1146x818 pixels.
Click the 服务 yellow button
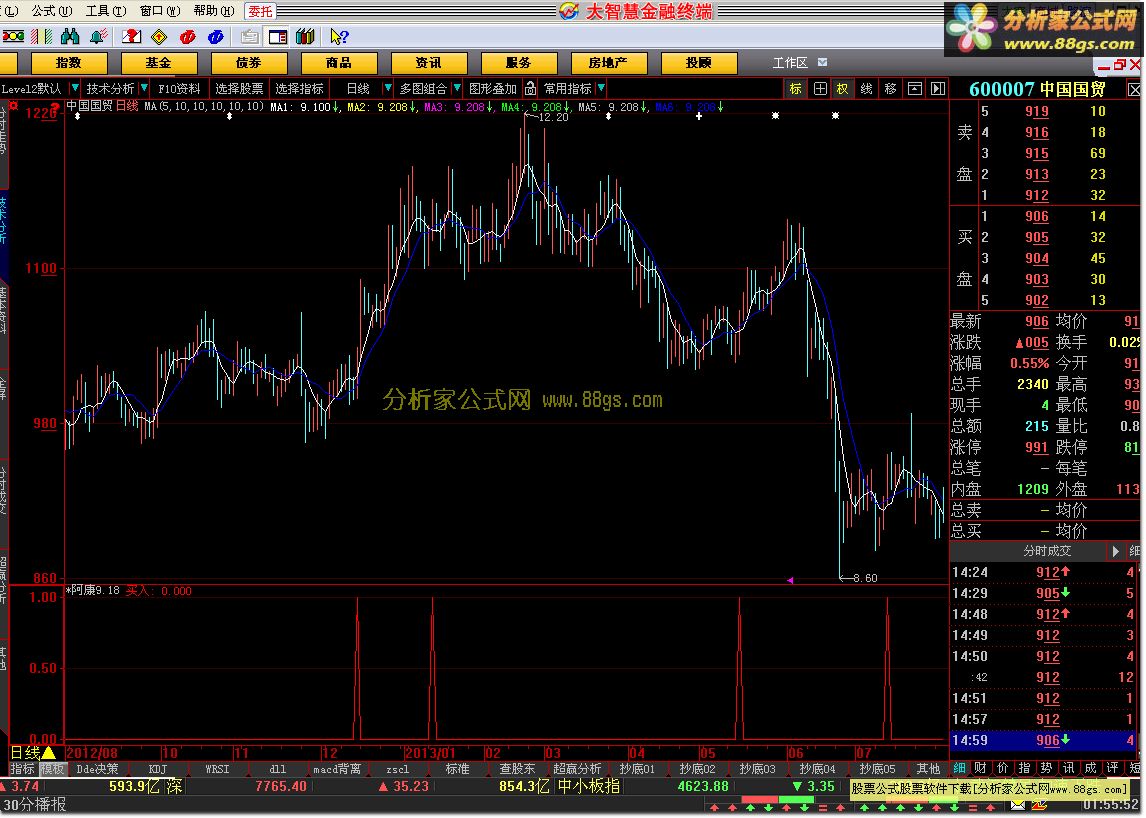tap(518, 63)
